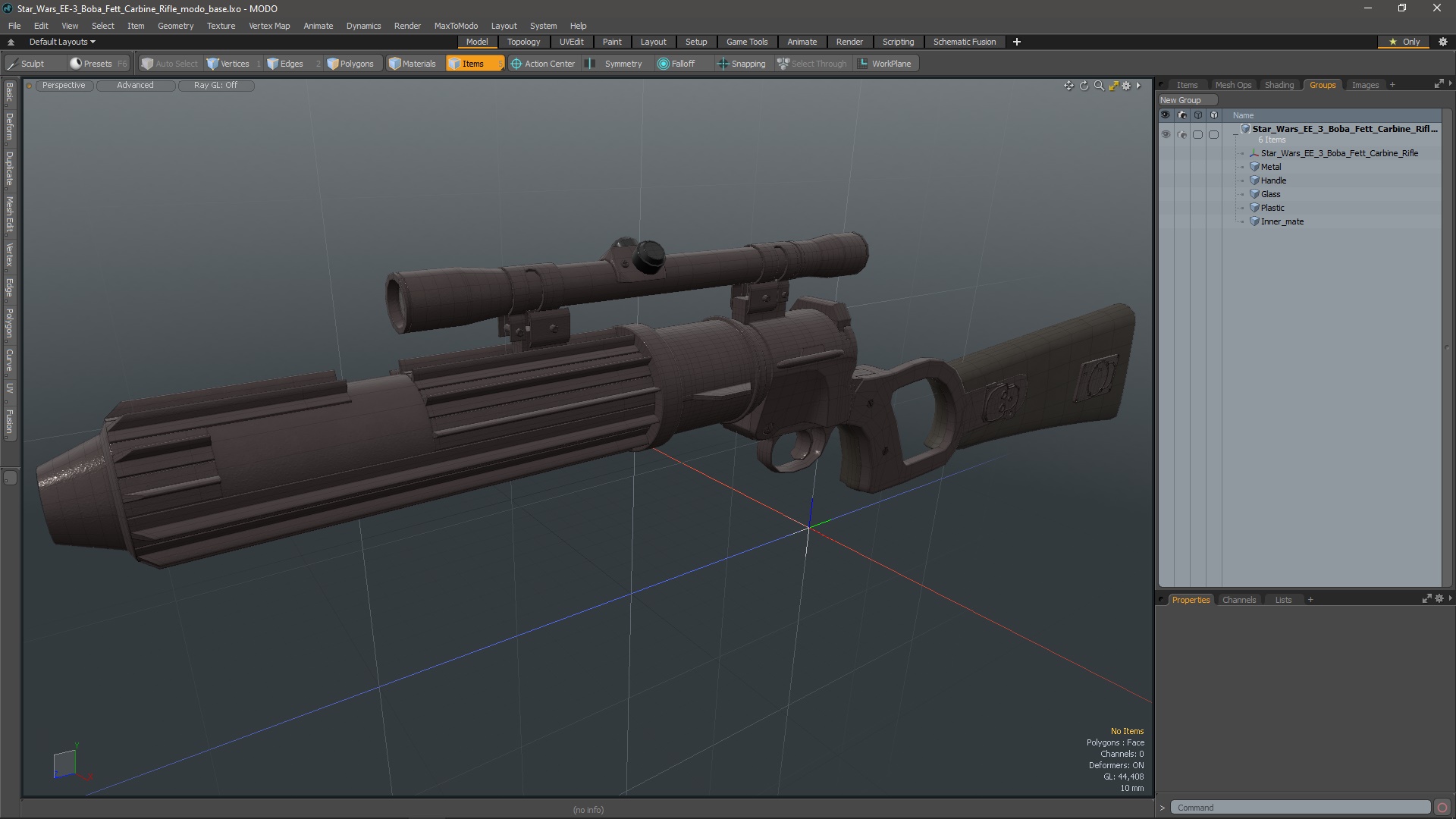
Task: Switch to Materials selection mode
Action: [x=413, y=64]
